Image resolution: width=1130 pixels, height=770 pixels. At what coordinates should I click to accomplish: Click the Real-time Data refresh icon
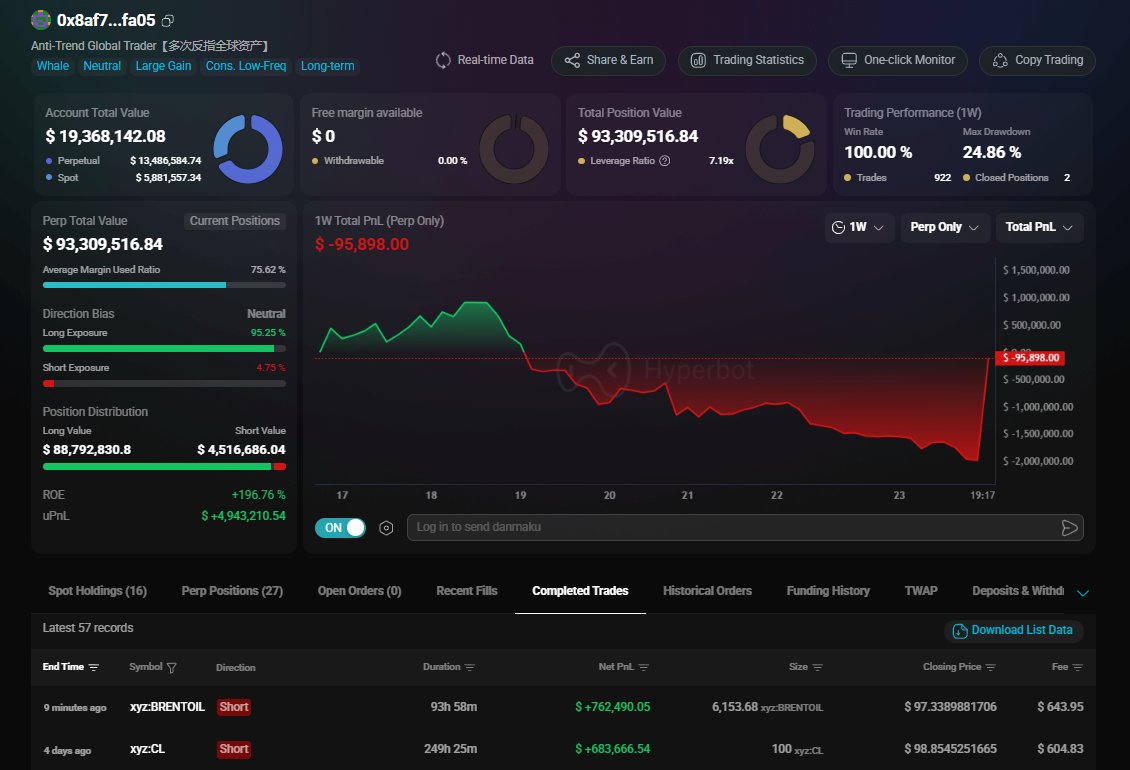443,61
